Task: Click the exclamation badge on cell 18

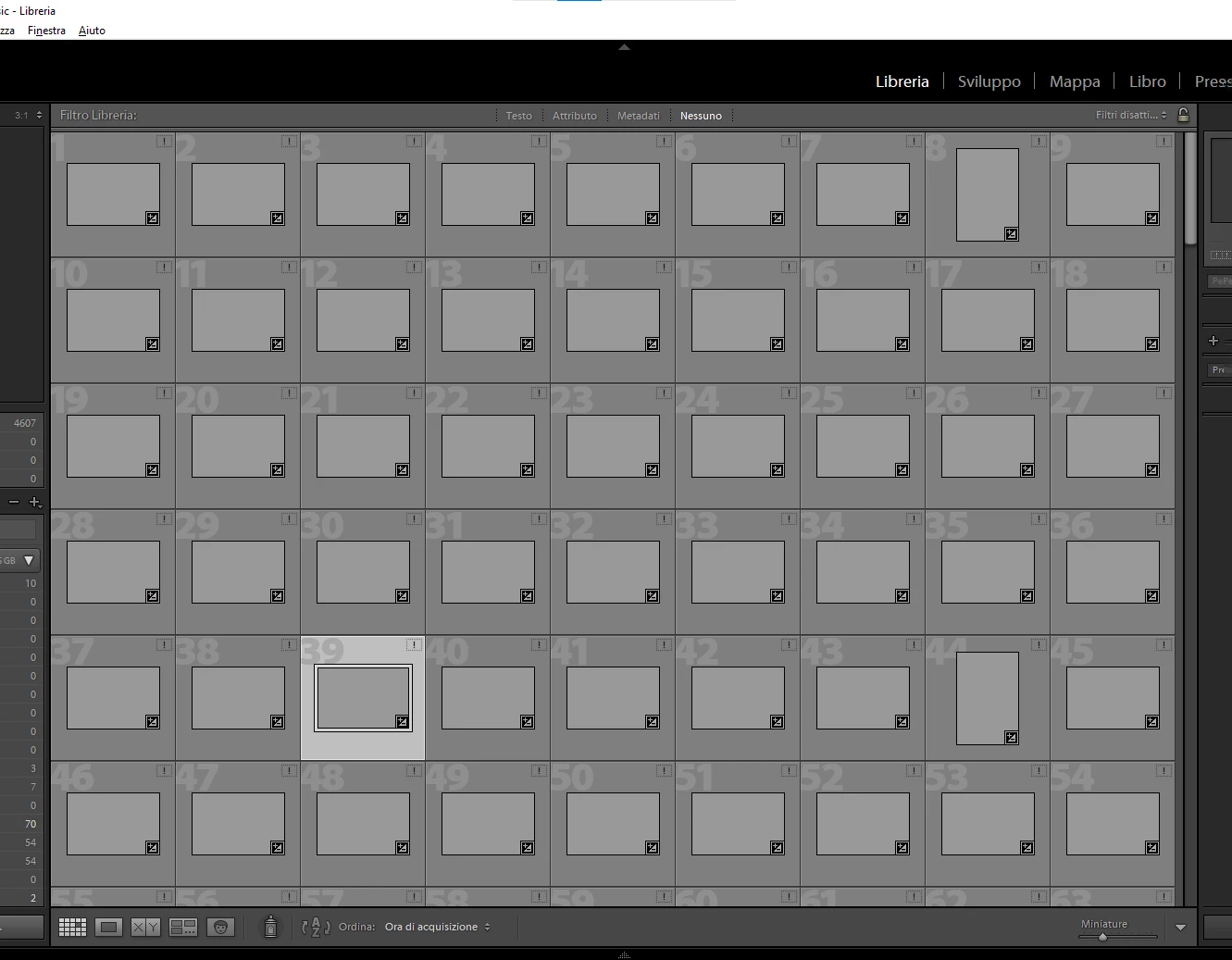Action: [1164, 268]
